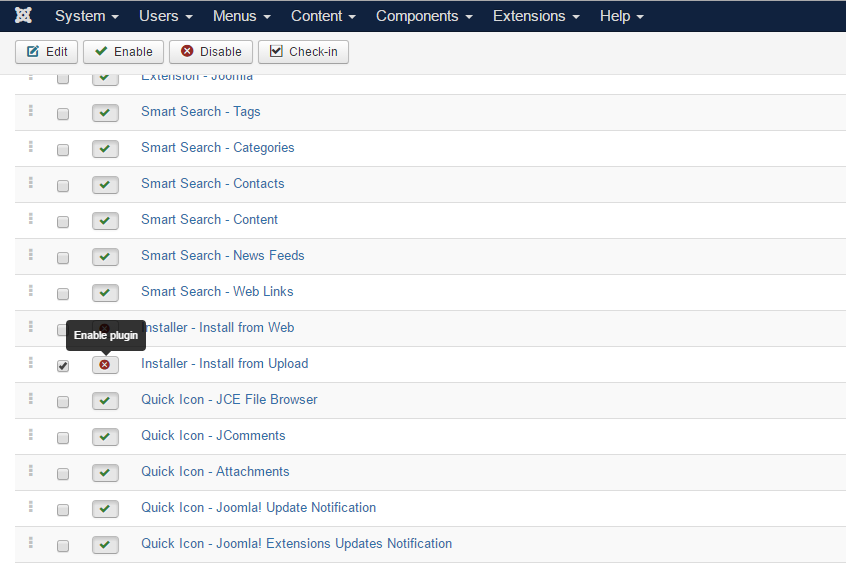Toggle status of Quick Icon - JComments

click(x=105, y=437)
